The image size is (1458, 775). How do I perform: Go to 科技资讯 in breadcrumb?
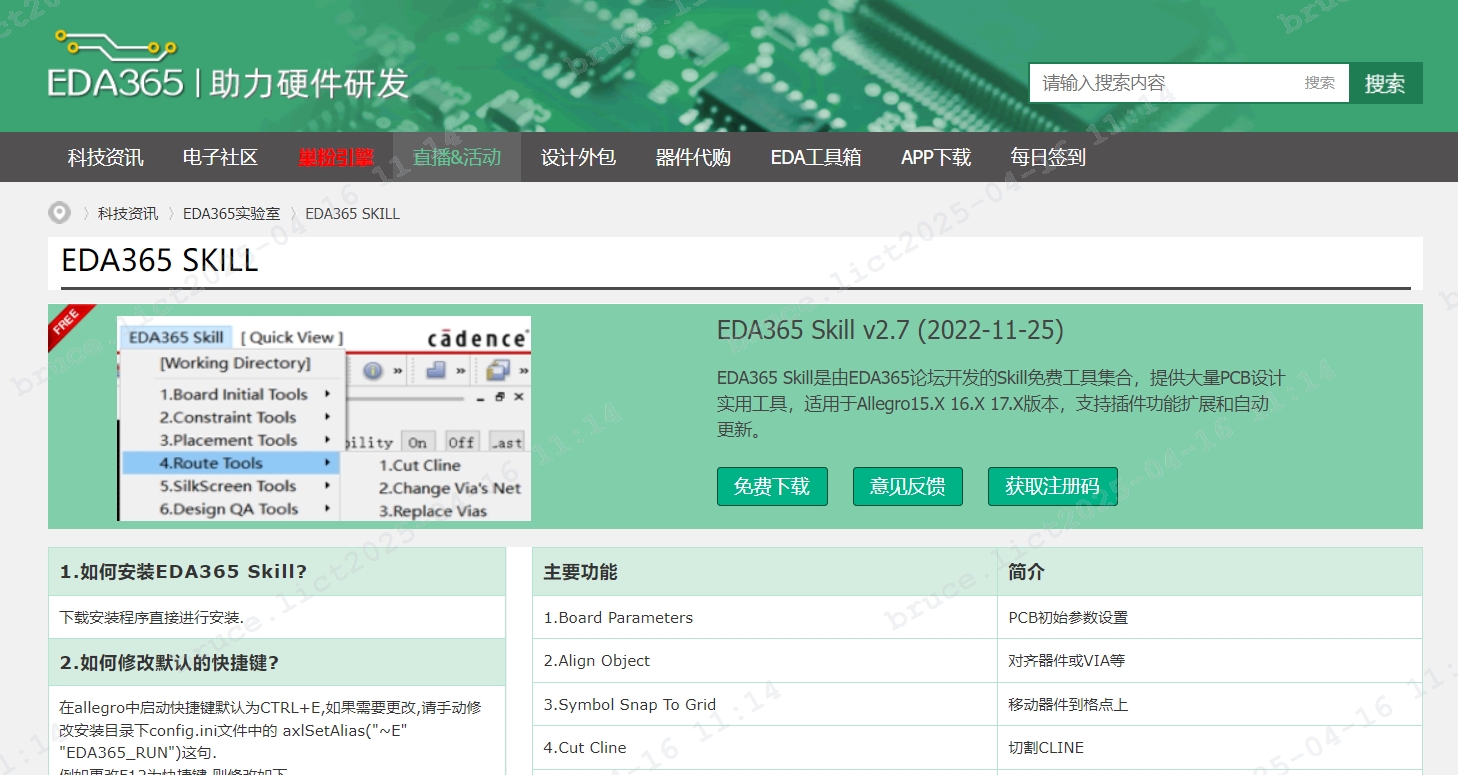point(128,214)
